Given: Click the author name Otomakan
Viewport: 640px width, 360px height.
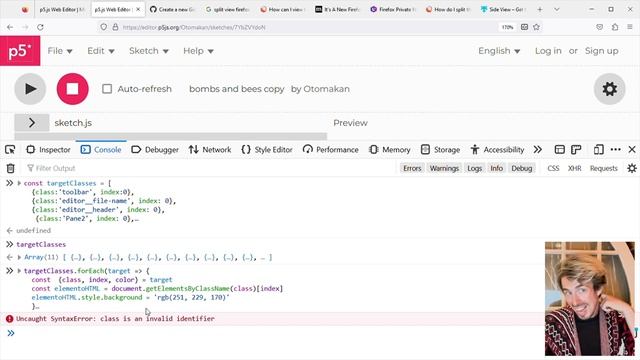Looking at the screenshot, I should [x=326, y=89].
